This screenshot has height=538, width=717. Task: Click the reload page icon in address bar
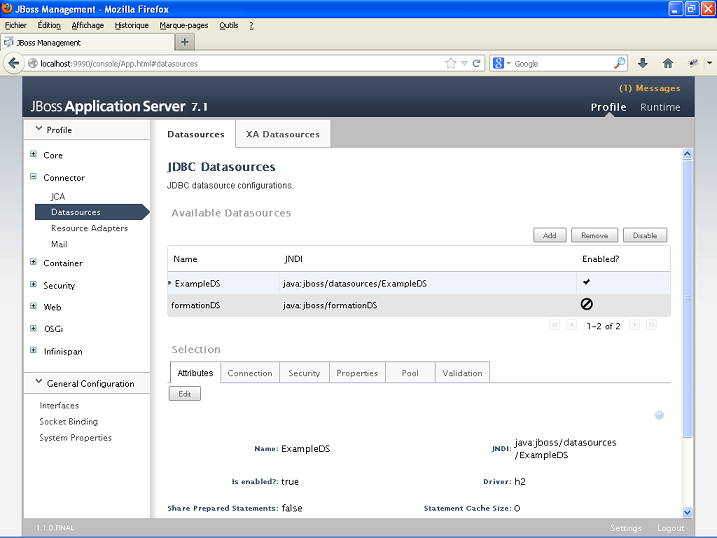click(x=477, y=63)
